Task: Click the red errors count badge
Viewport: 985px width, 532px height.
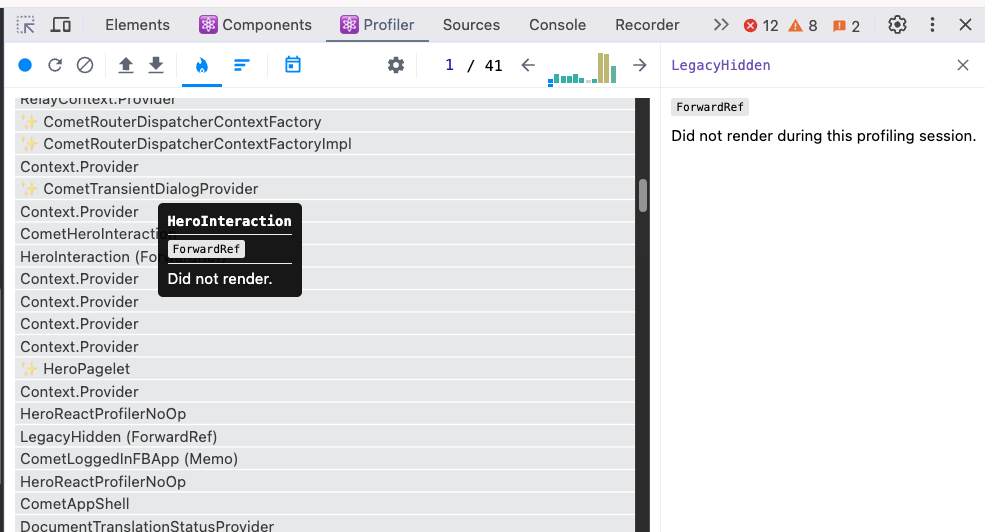Action: click(x=761, y=26)
